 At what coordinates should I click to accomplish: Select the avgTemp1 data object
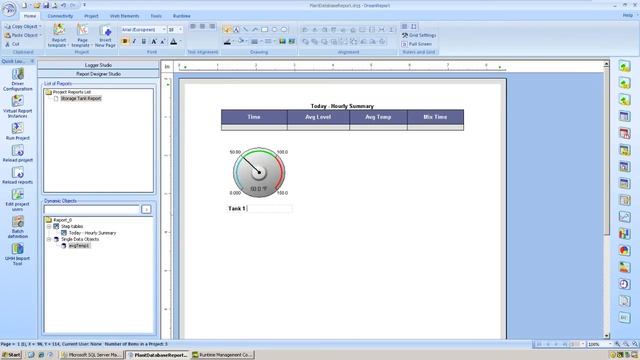click(79, 246)
